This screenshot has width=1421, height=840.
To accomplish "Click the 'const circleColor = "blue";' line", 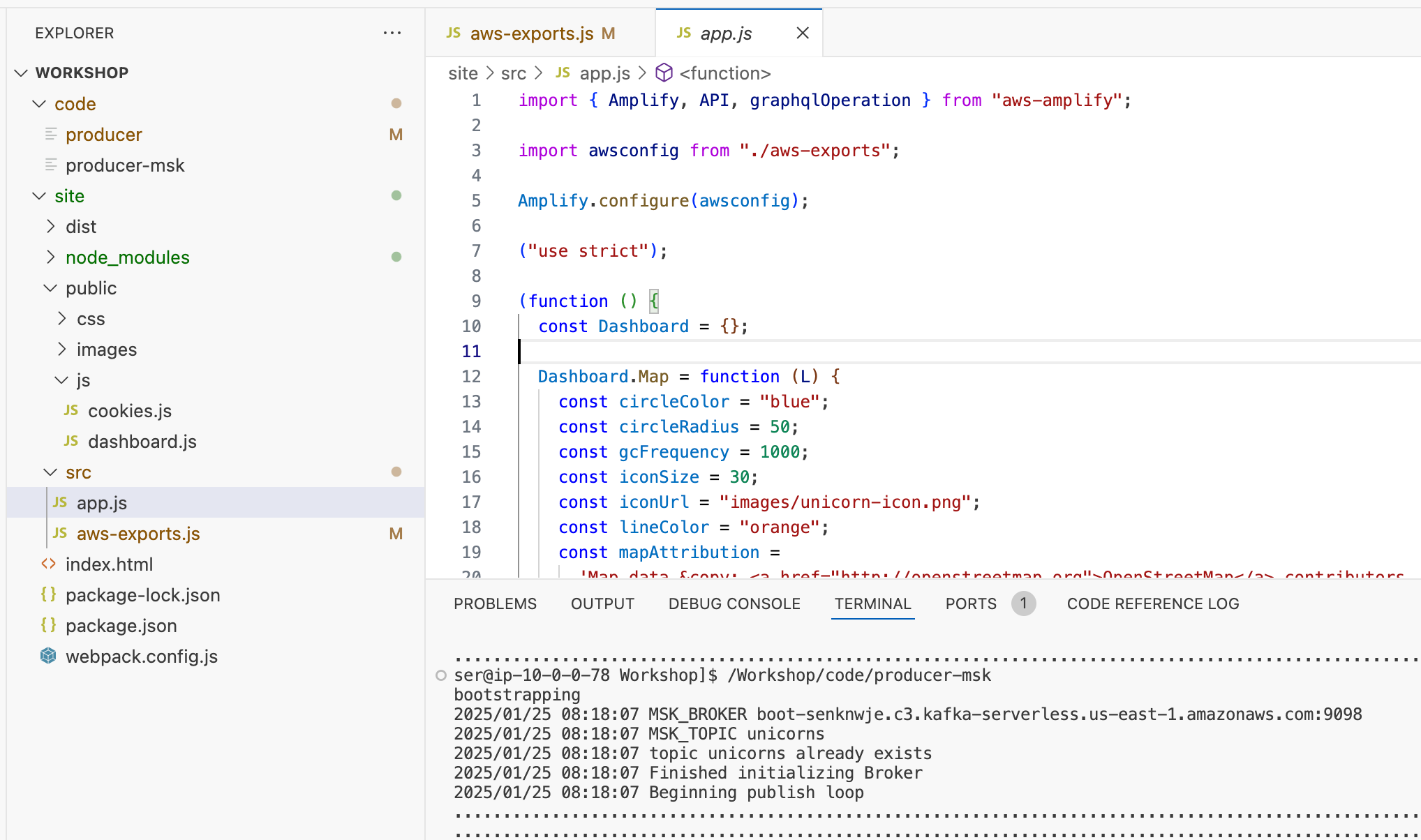I will [693, 401].
